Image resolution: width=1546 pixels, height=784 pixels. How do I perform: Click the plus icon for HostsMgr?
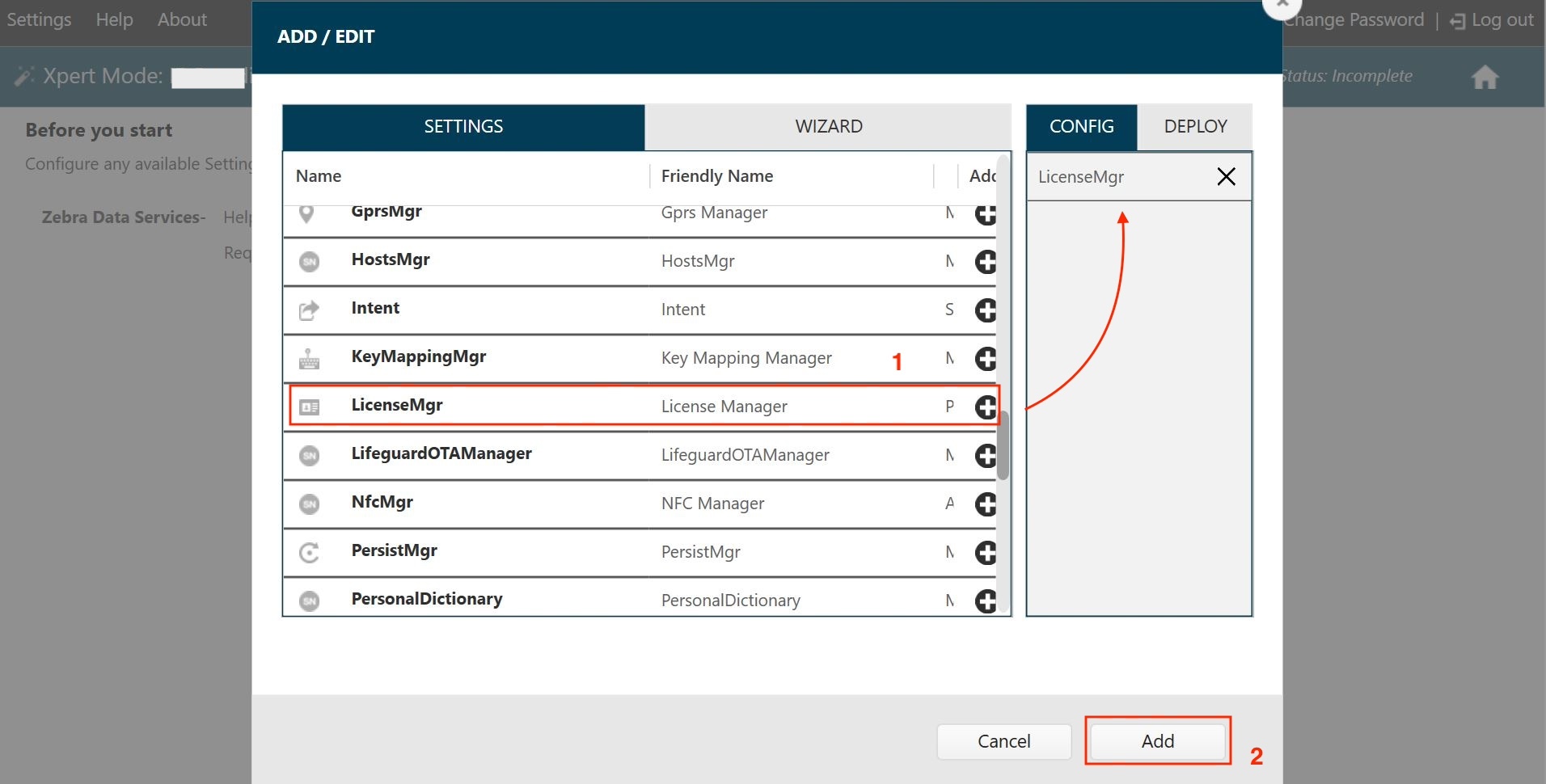[985, 262]
